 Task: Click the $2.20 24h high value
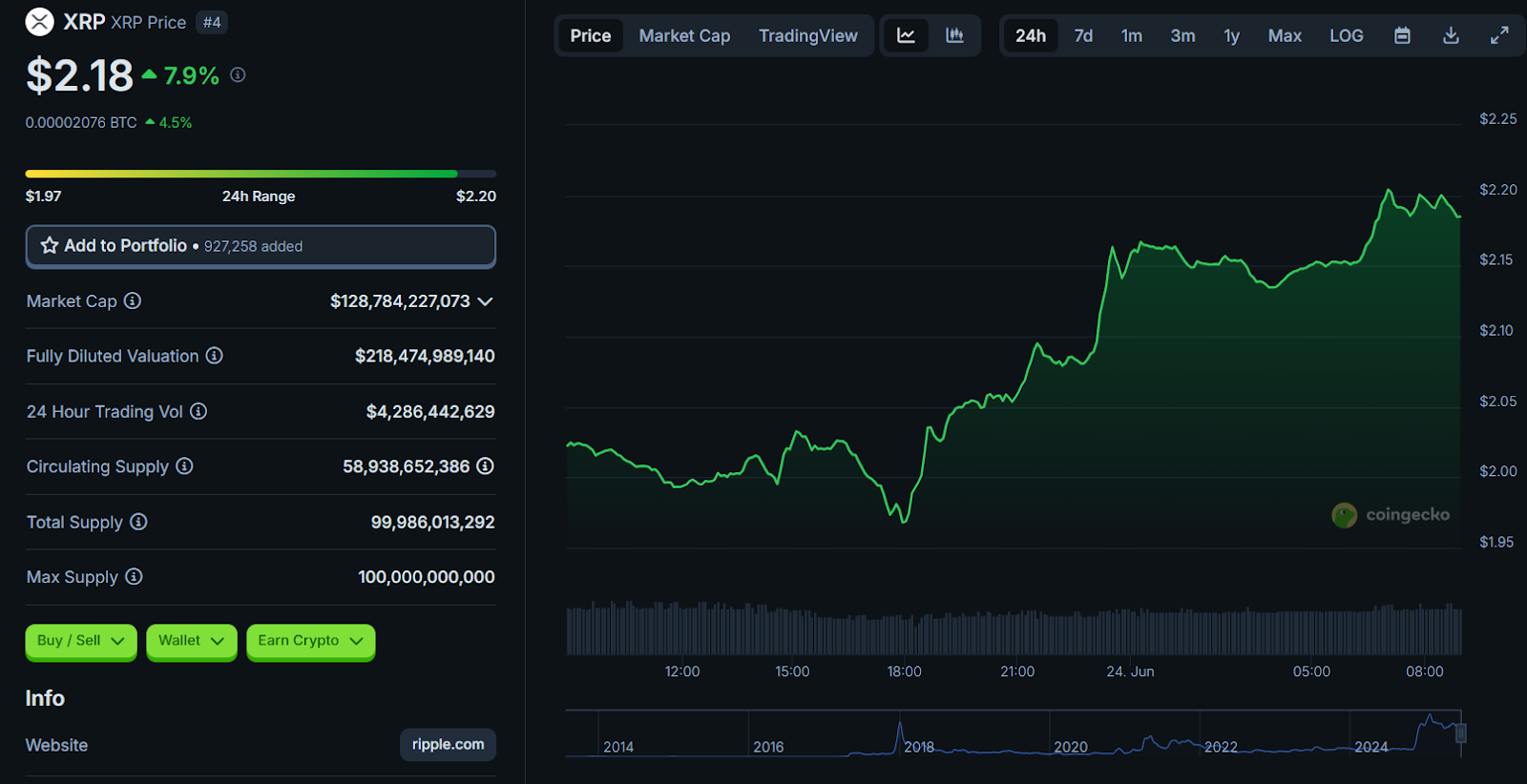476,196
